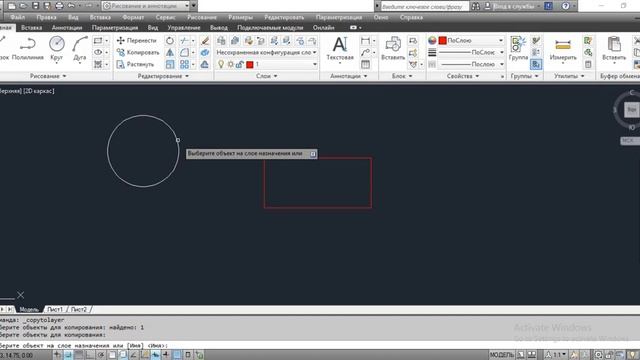Viewport: 640px width, 360px height.
Task: Click the red layer color swatch in Слои
Action: pos(250,64)
